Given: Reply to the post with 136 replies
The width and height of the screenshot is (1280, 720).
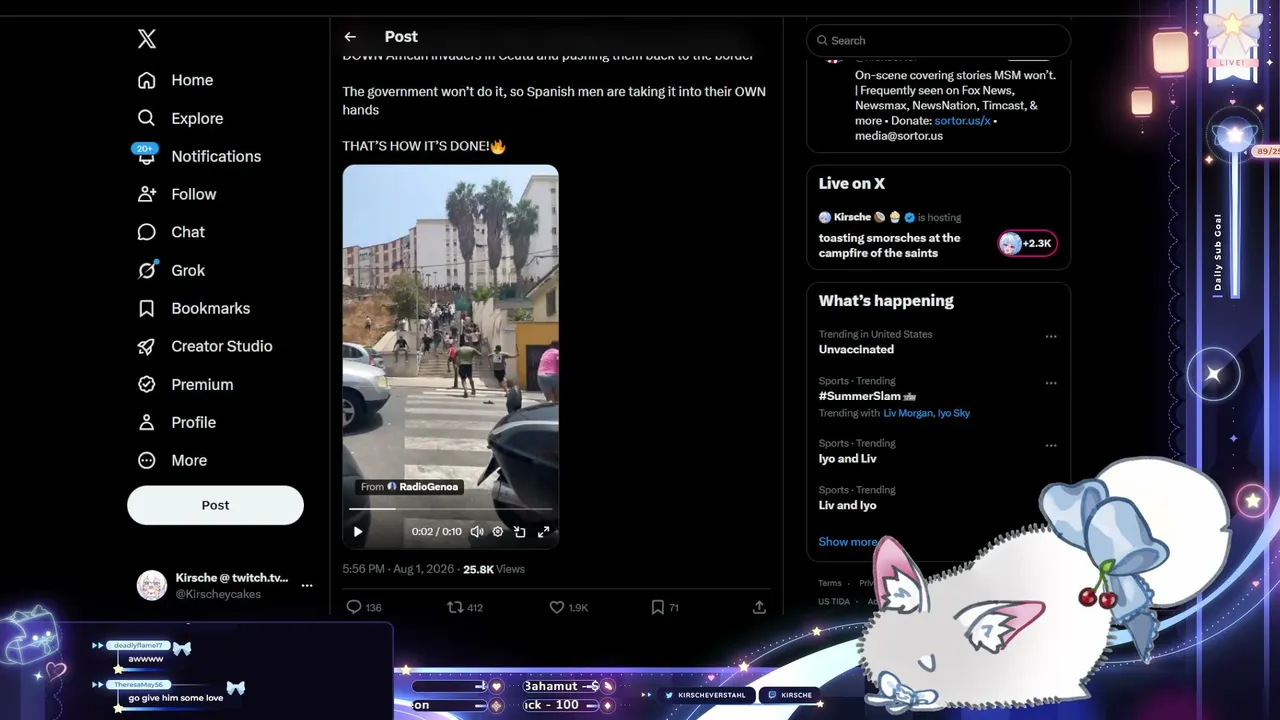Looking at the screenshot, I should pos(364,607).
